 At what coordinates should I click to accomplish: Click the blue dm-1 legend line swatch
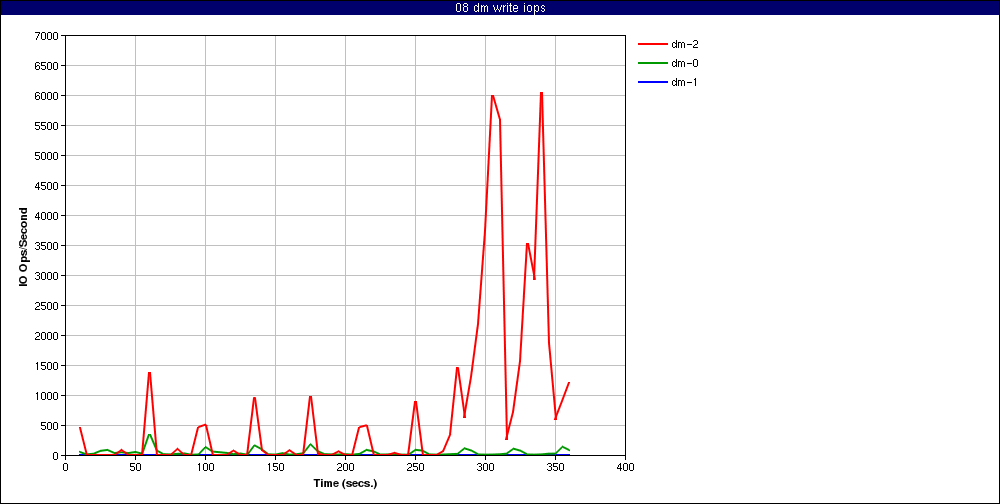coord(652,82)
